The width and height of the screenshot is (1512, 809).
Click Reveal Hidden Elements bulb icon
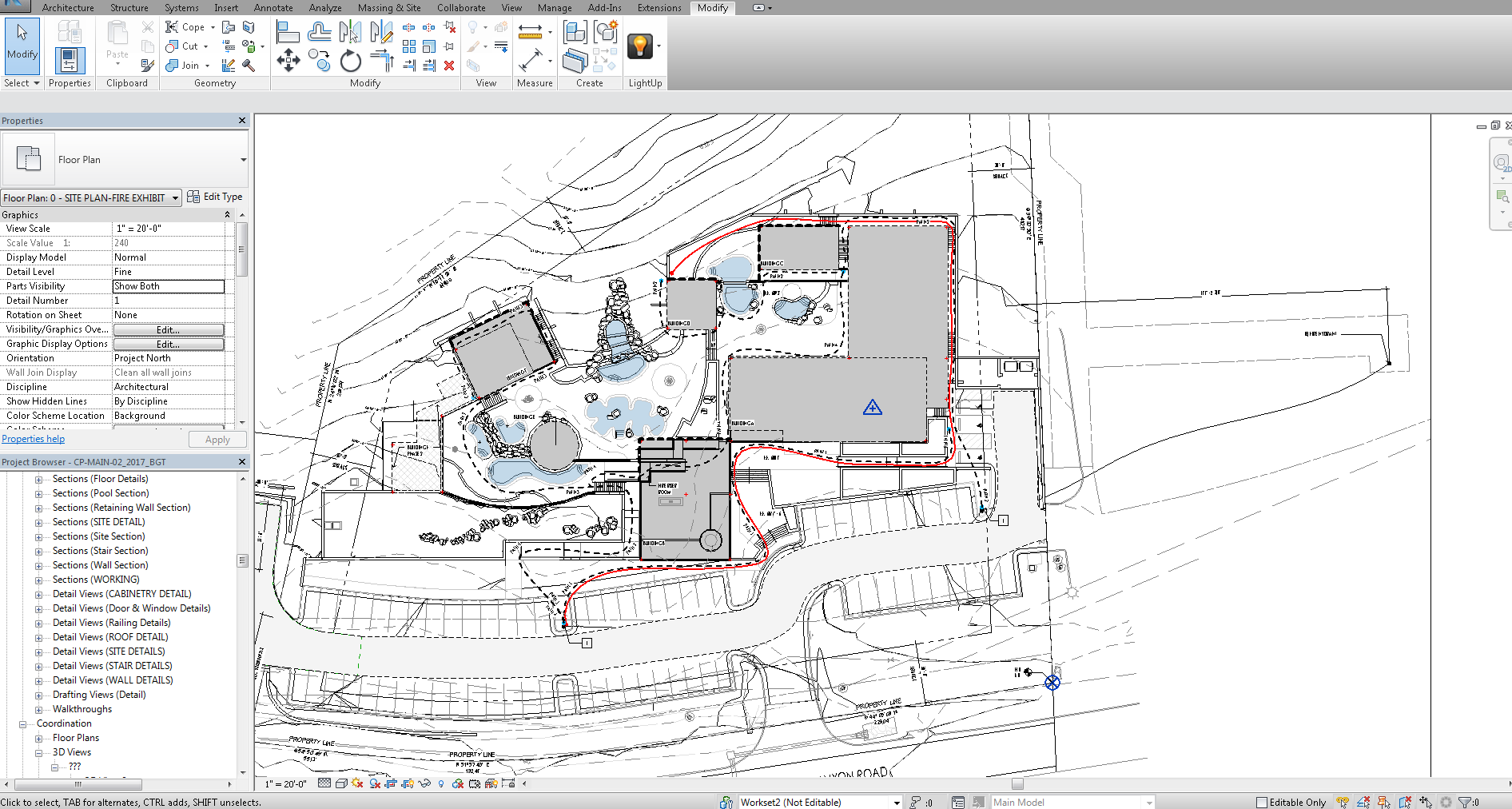click(x=441, y=783)
